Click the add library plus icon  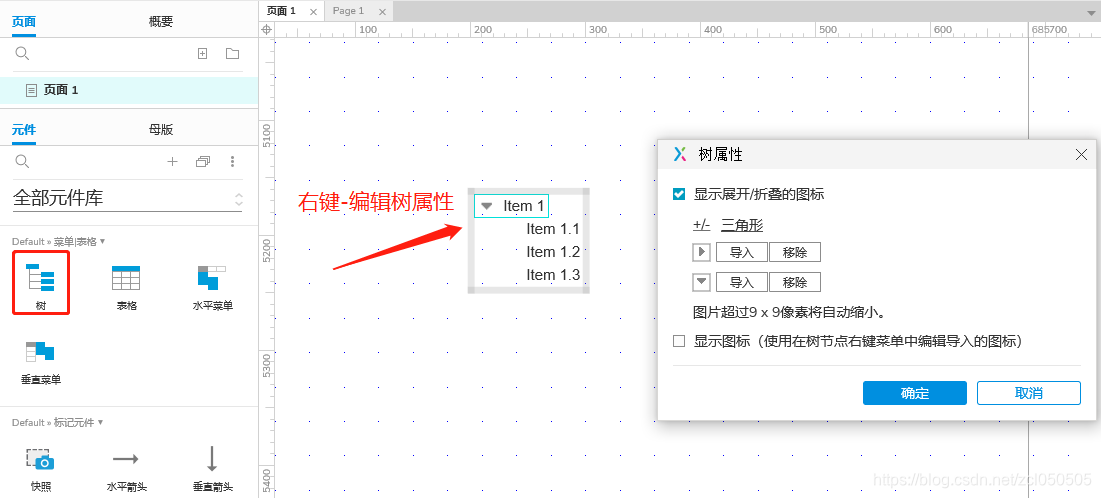pyautogui.click(x=172, y=162)
